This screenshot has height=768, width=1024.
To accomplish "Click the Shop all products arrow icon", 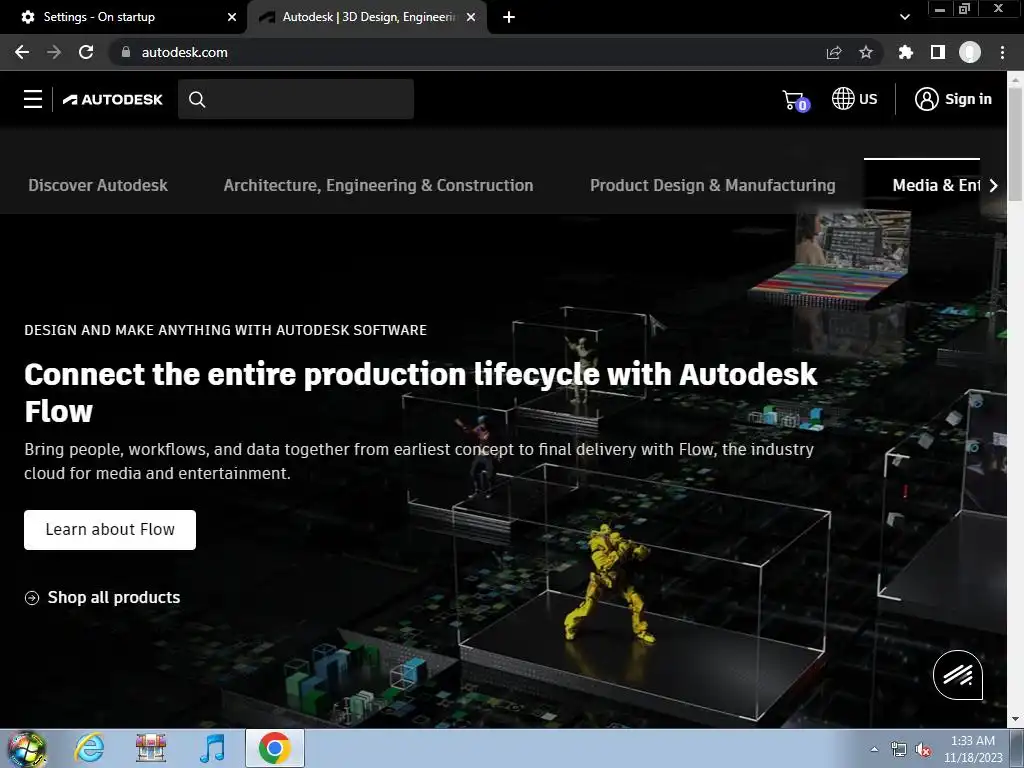I will (31, 598).
